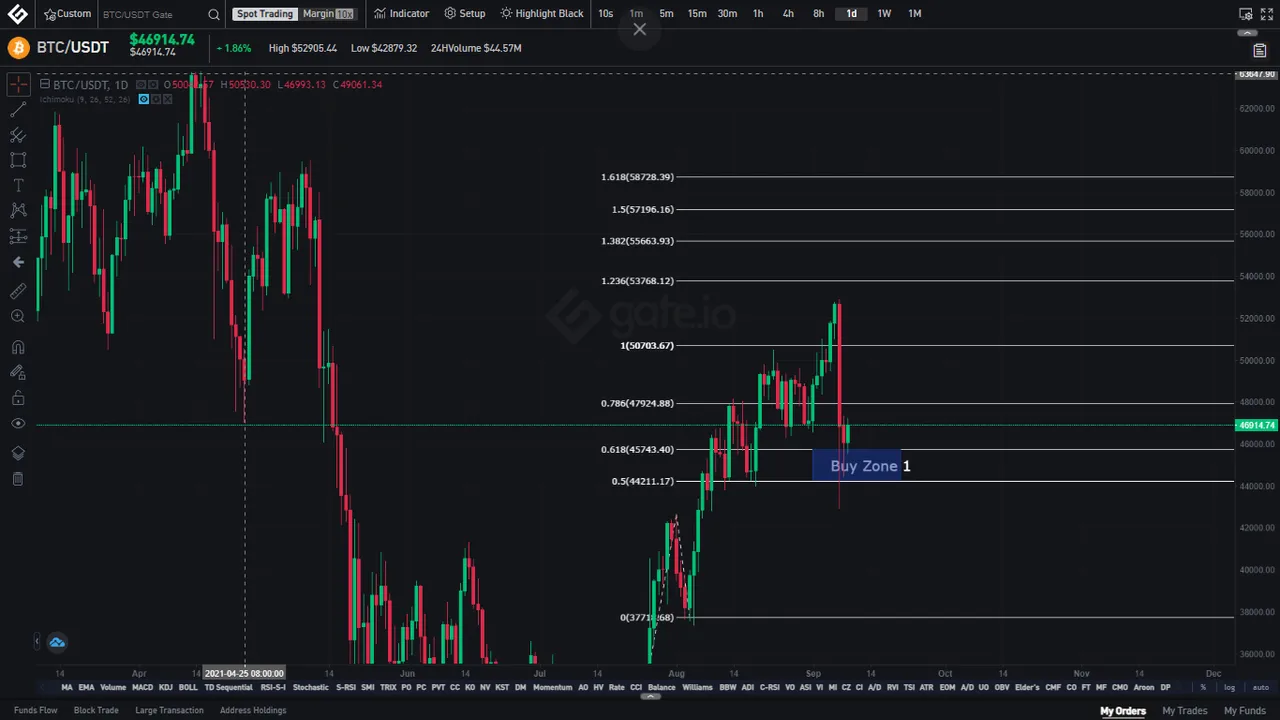Image resolution: width=1280 pixels, height=720 pixels.
Task: Open the Indicator menu
Action: coord(401,14)
